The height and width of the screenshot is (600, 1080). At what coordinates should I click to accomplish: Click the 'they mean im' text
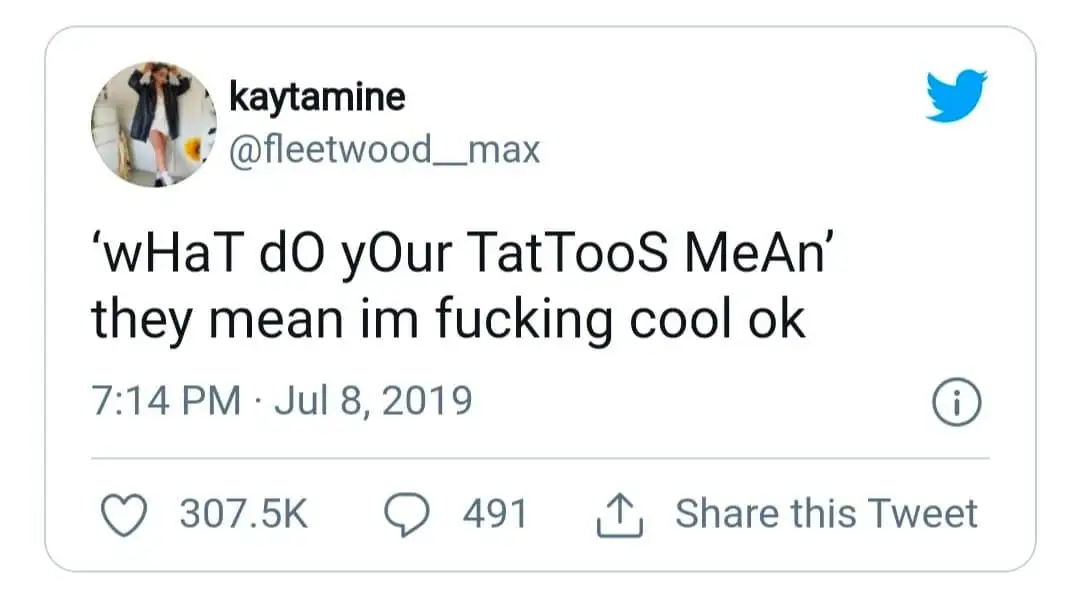tap(254, 319)
